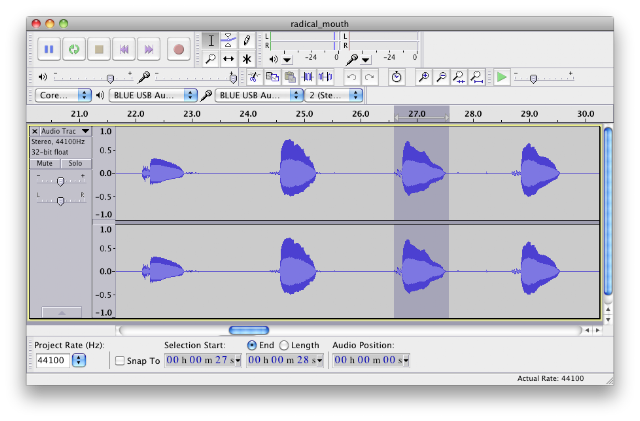
Task: Click the 'Actual Rate: 44100' status text
Action: (x=550, y=379)
